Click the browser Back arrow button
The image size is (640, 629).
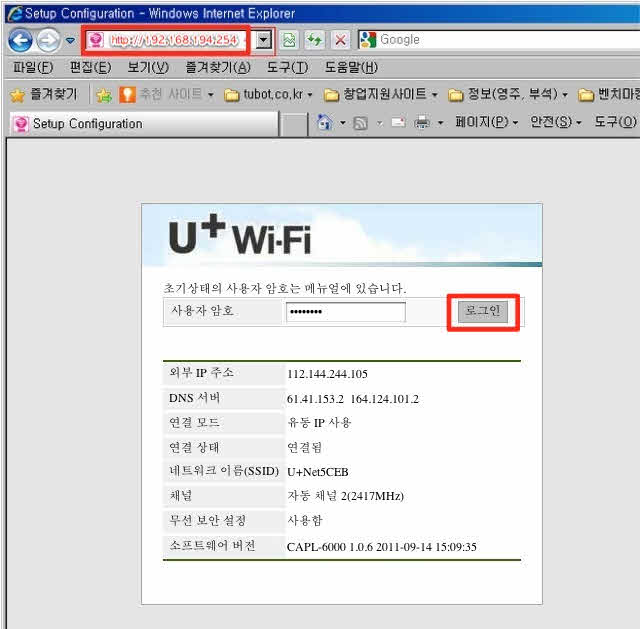coord(20,40)
